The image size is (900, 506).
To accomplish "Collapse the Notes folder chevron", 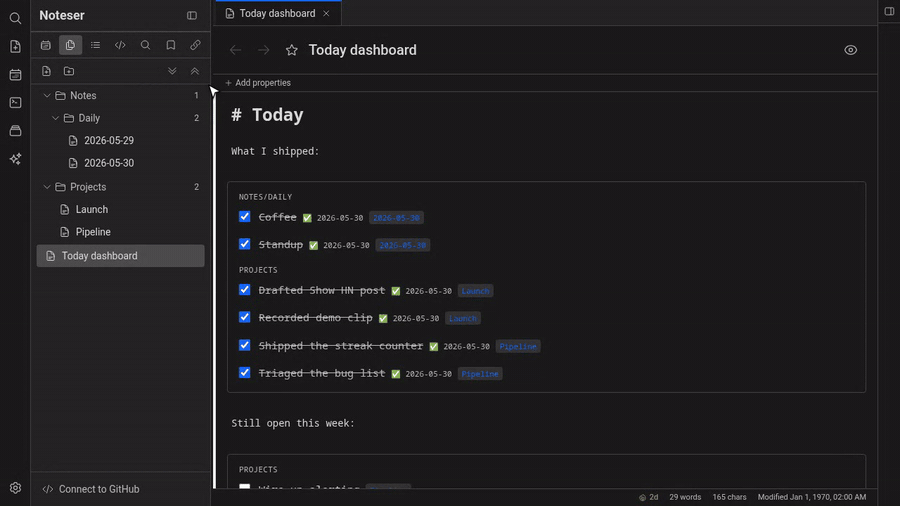I will click(47, 96).
